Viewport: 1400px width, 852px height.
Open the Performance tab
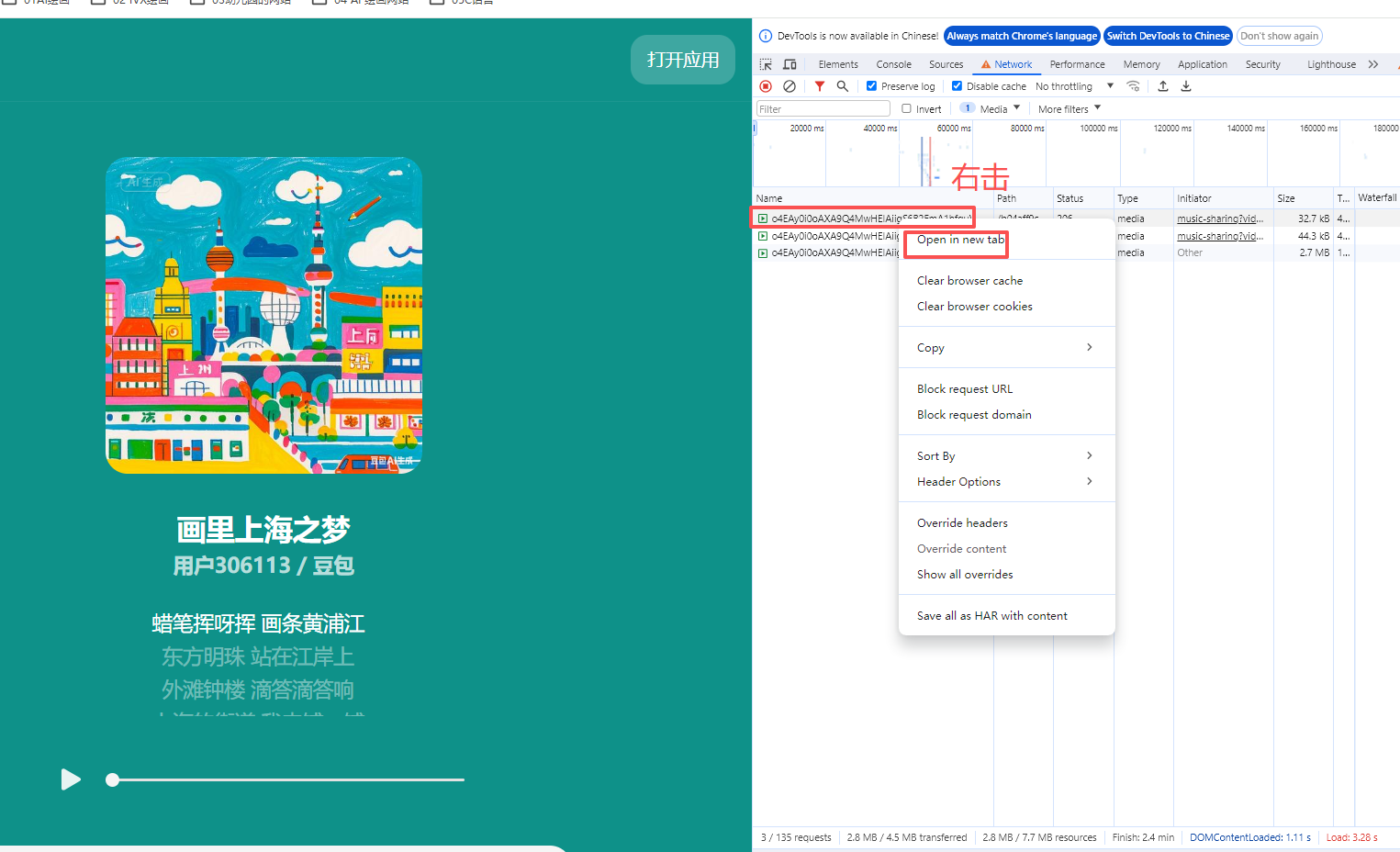point(1077,64)
